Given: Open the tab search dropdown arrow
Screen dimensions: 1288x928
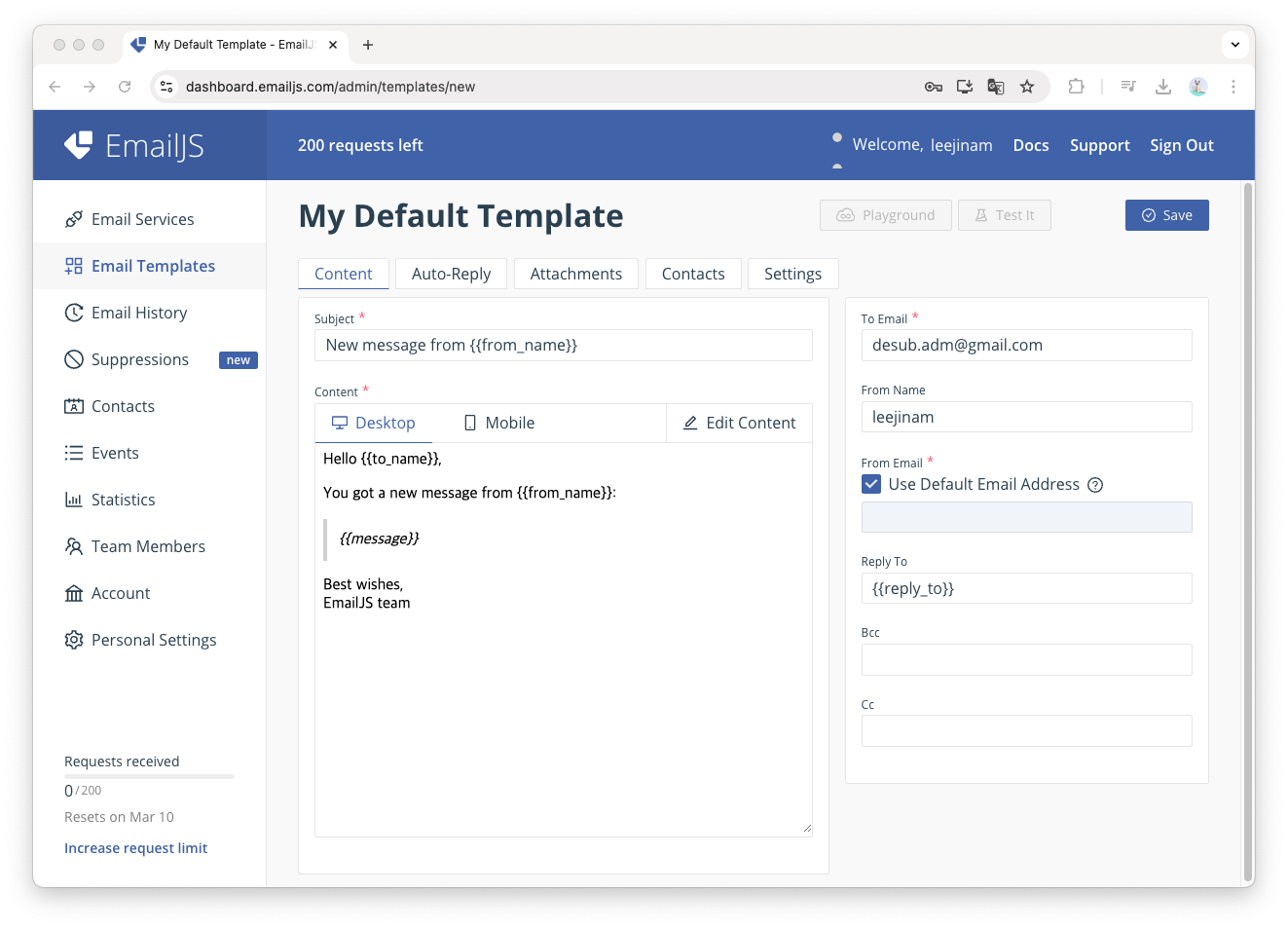Looking at the screenshot, I should click(x=1234, y=45).
